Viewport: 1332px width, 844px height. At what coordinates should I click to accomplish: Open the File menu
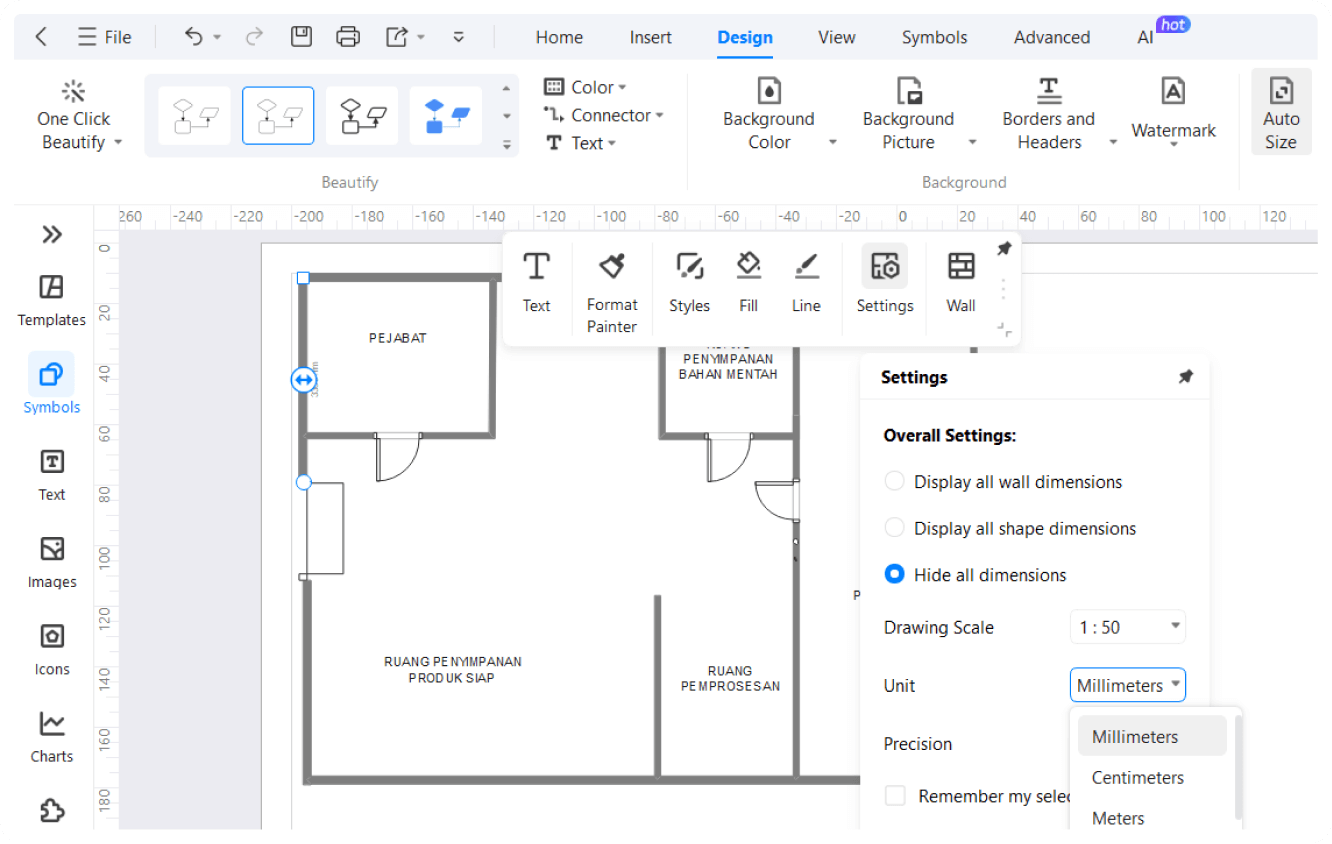105,37
